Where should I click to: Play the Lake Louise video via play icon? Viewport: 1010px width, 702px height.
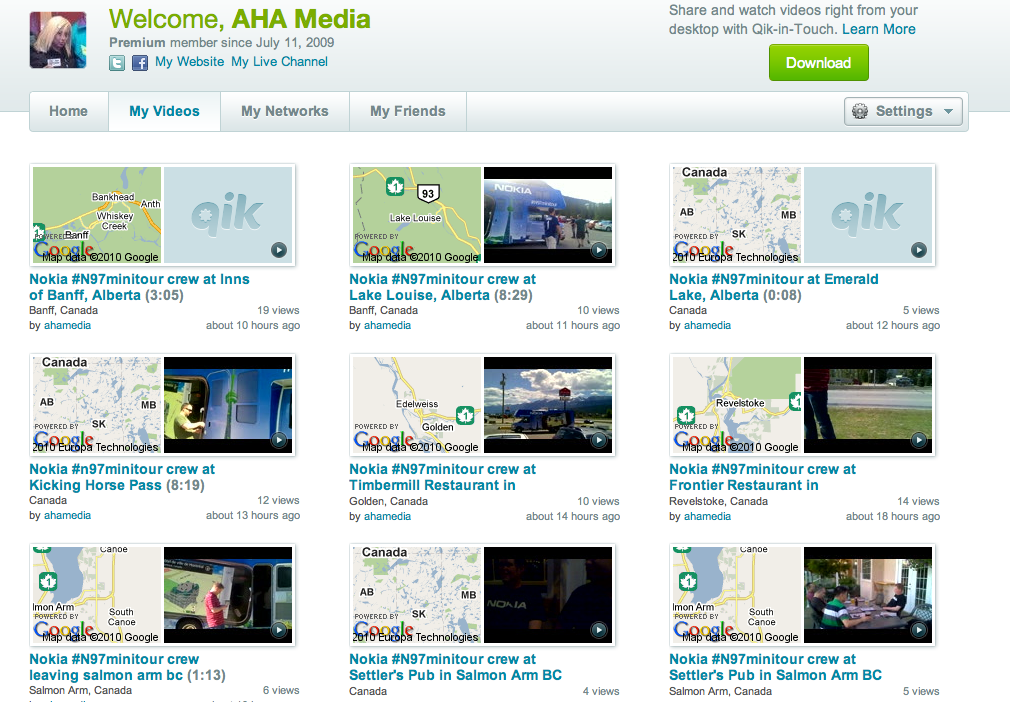pos(598,250)
